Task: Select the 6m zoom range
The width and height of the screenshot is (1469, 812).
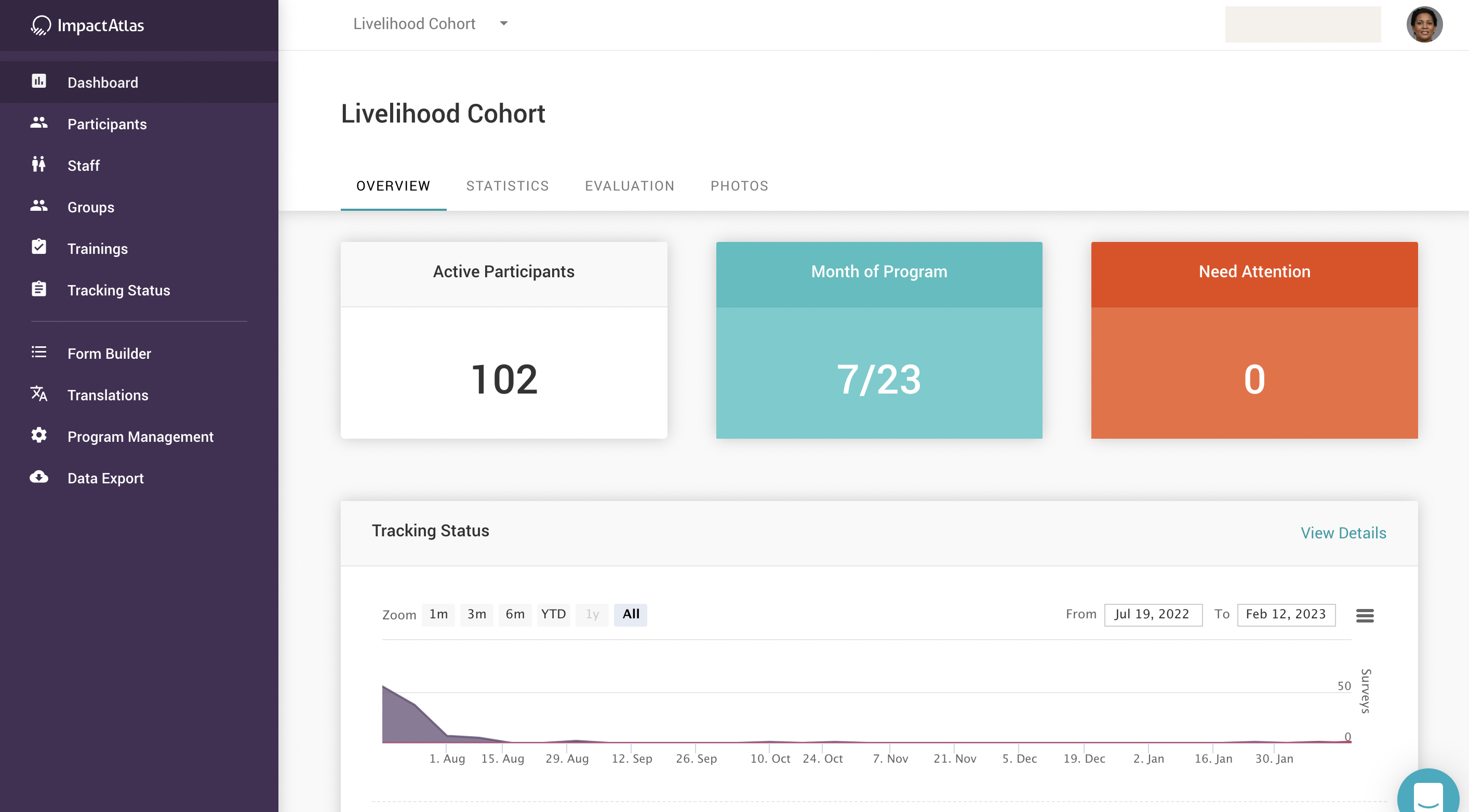Action: click(514, 614)
